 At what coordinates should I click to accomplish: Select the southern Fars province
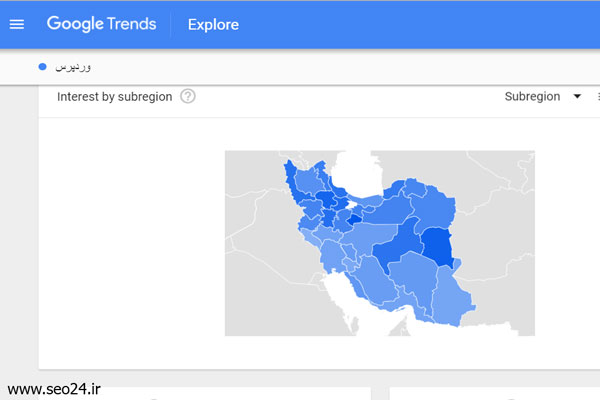[x=372, y=279]
